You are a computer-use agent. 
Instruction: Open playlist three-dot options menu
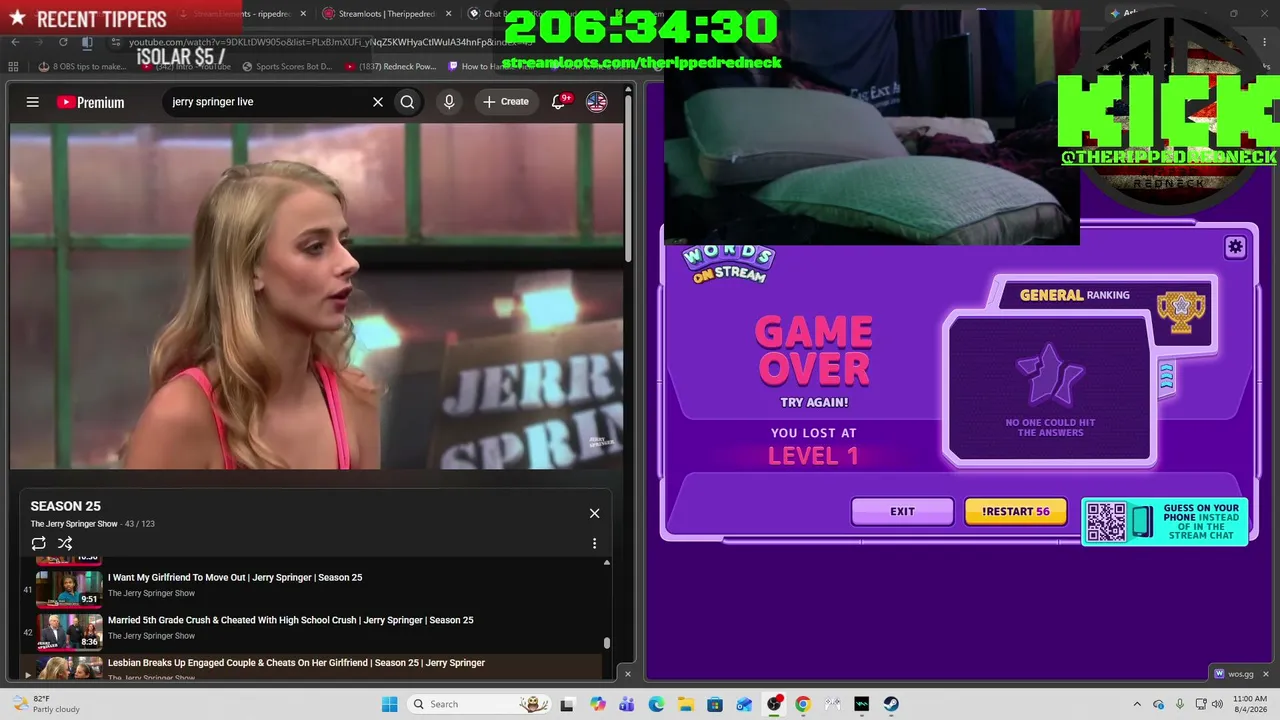click(x=594, y=543)
